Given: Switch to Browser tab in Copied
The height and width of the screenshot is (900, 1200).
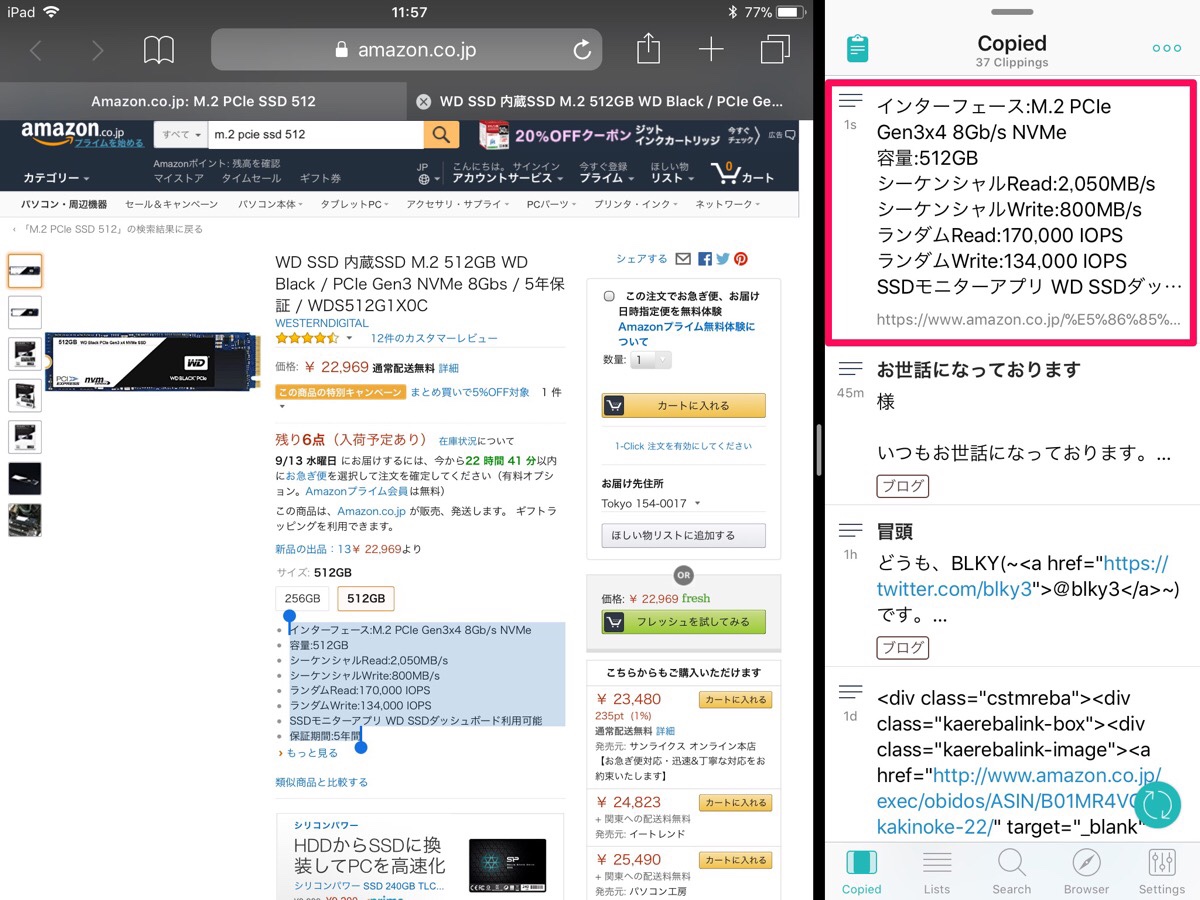Looking at the screenshot, I should 1086,871.
